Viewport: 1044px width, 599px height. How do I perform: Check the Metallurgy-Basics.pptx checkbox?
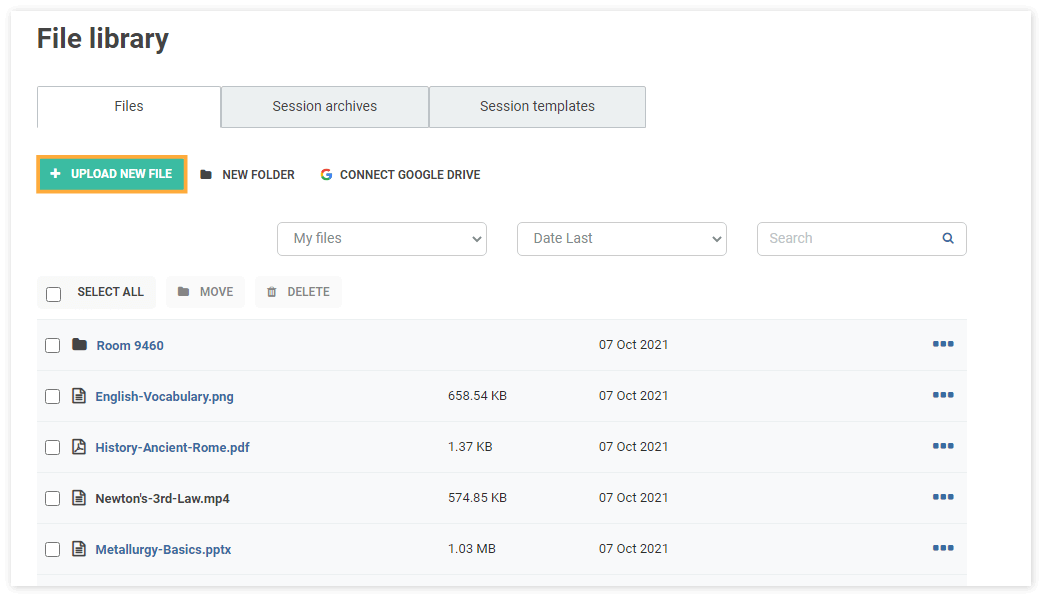click(x=53, y=550)
